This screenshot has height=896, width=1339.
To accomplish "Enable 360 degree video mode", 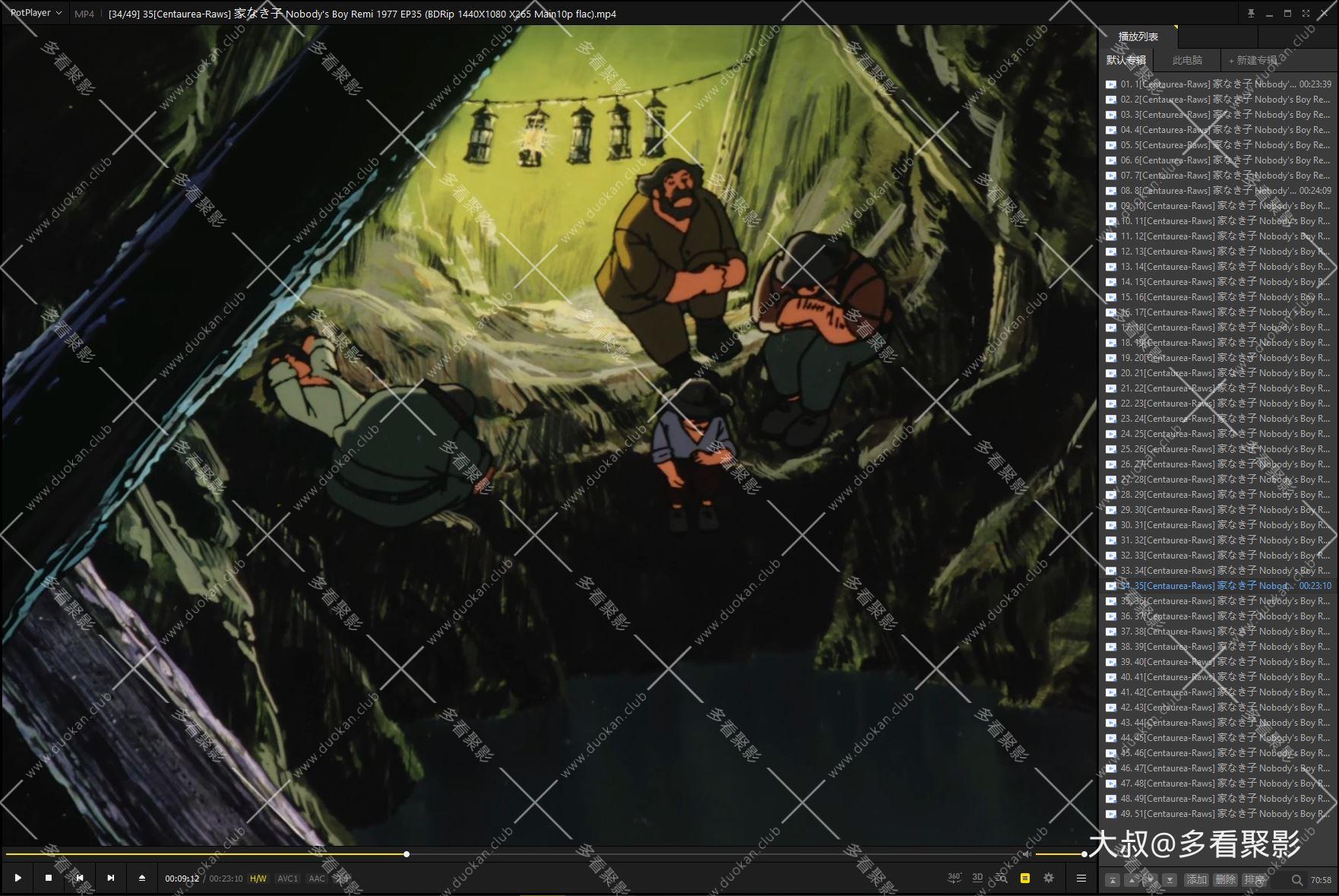I will click(x=954, y=878).
